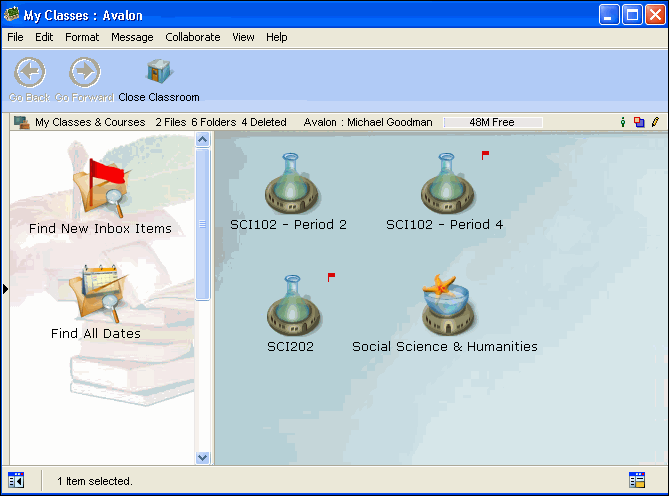Click the pencil icon in the info bar
This screenshot has width=669, height=496.
[655, 122]
